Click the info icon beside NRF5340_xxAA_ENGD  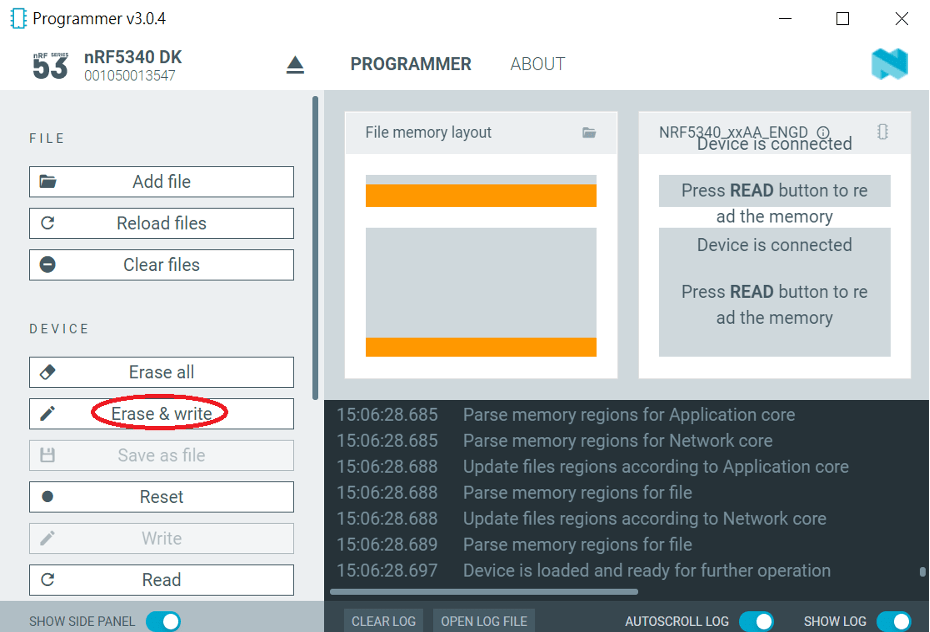pos(823,132)
